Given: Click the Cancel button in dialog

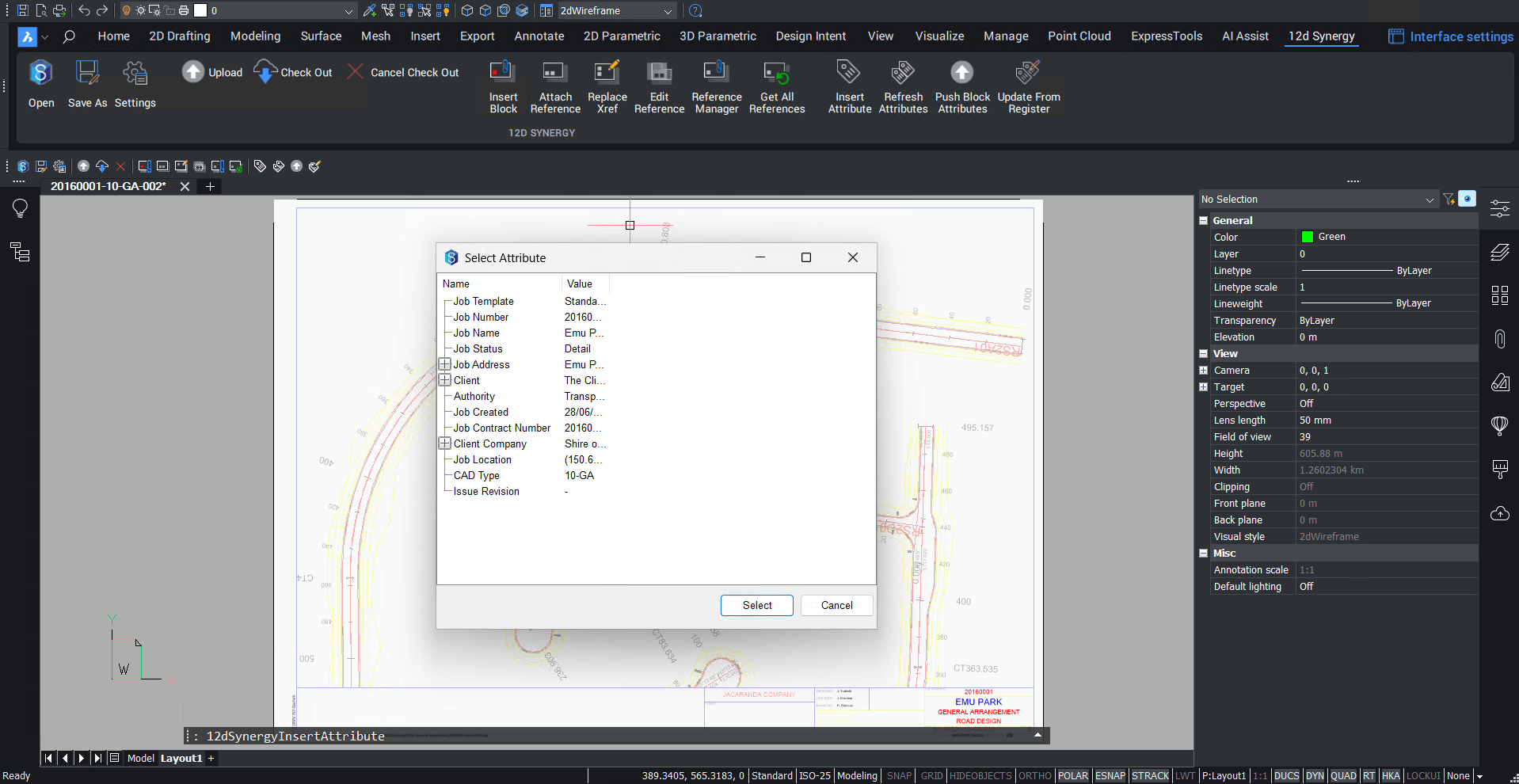Looking at the screenshot, I should 837,605.
